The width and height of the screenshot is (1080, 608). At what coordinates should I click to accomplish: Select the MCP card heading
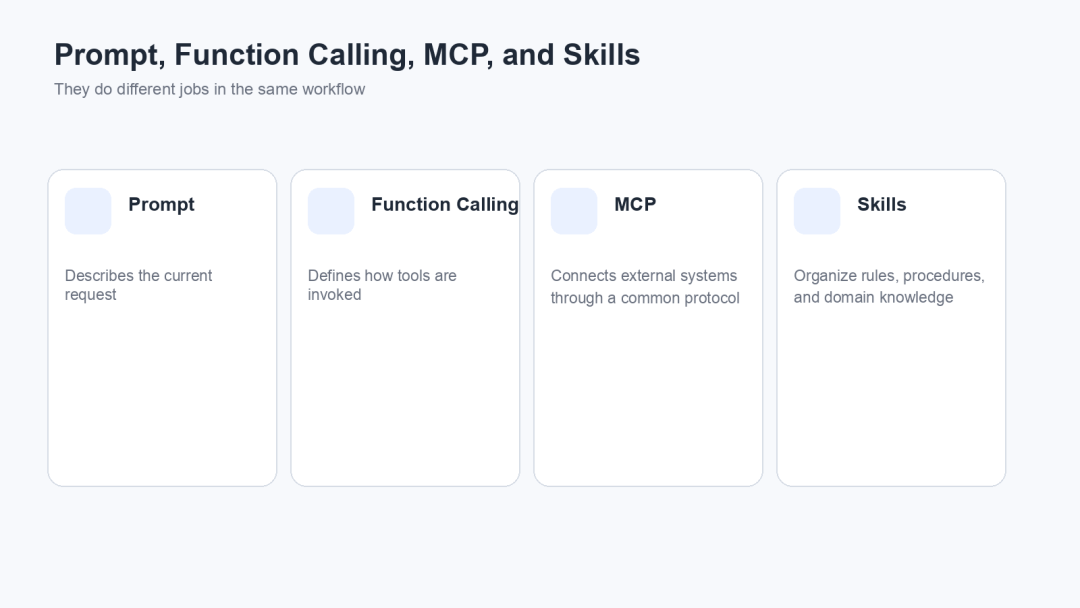coord(635,205)
